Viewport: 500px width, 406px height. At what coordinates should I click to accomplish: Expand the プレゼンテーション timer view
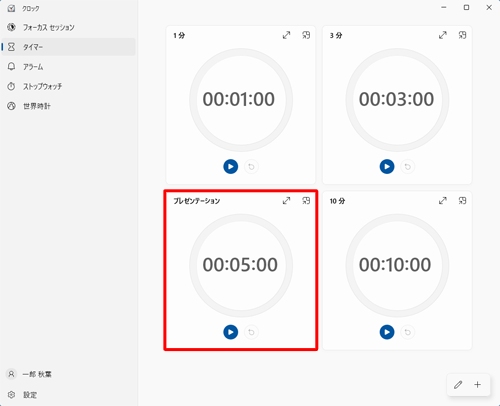tap(286, 201)
